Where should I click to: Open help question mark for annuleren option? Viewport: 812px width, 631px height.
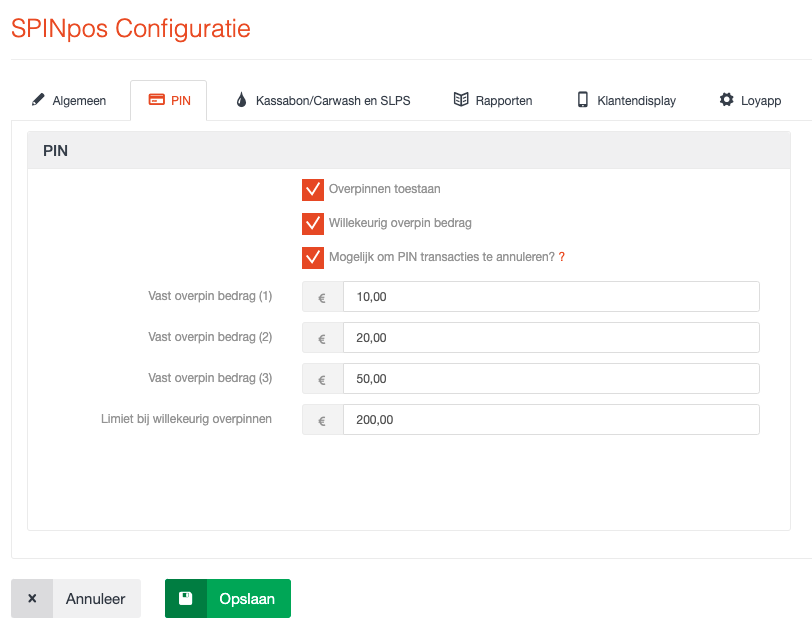[561, 257]
